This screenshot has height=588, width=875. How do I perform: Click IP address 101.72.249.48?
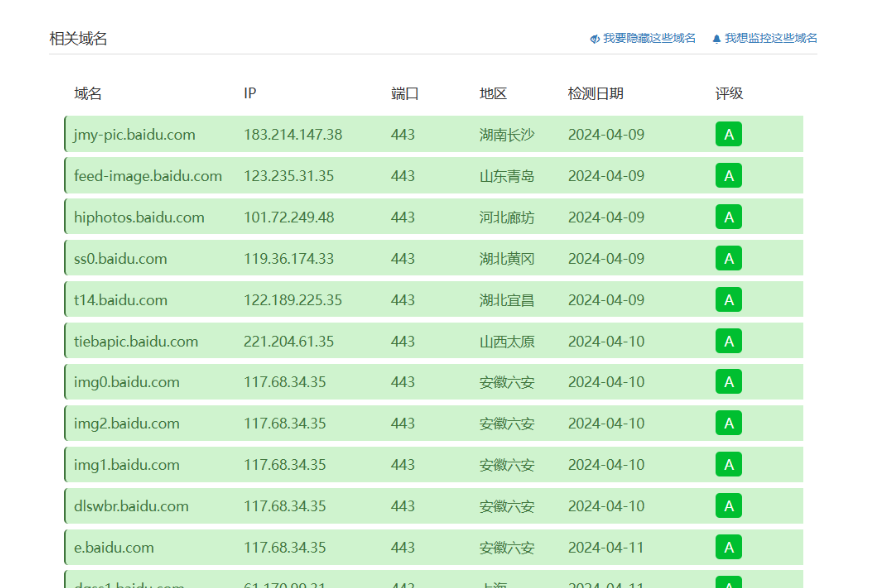pos(289,217)
